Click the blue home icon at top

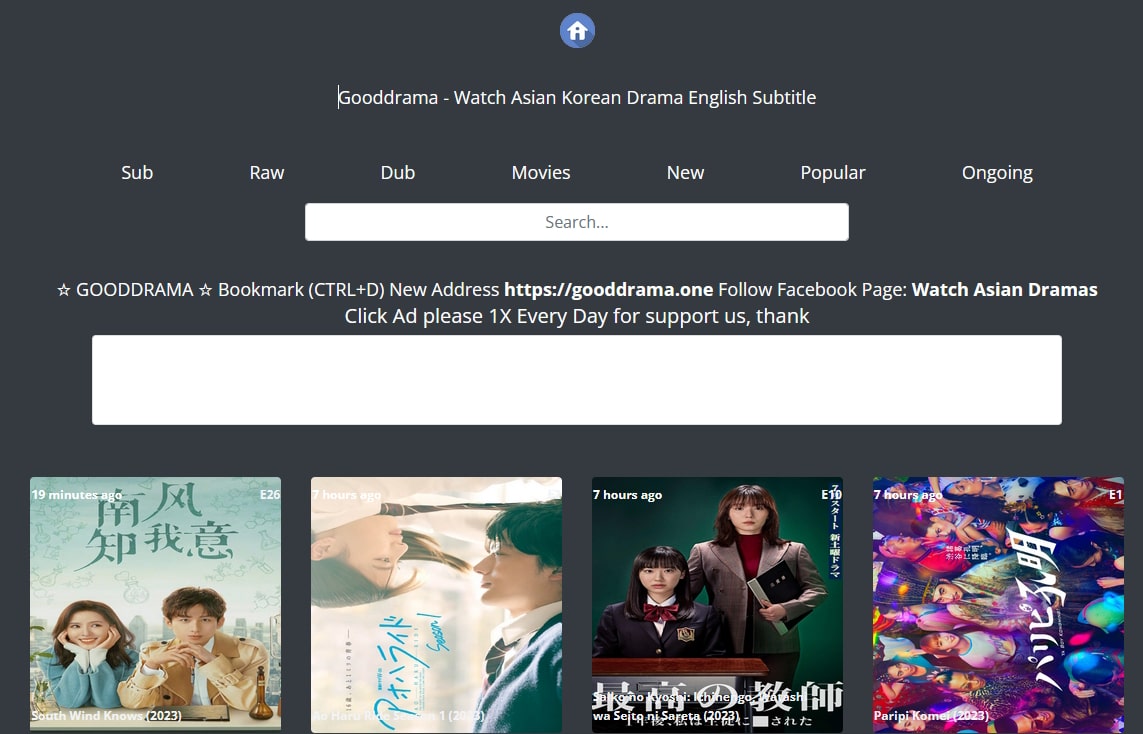[x=577, y=30]
